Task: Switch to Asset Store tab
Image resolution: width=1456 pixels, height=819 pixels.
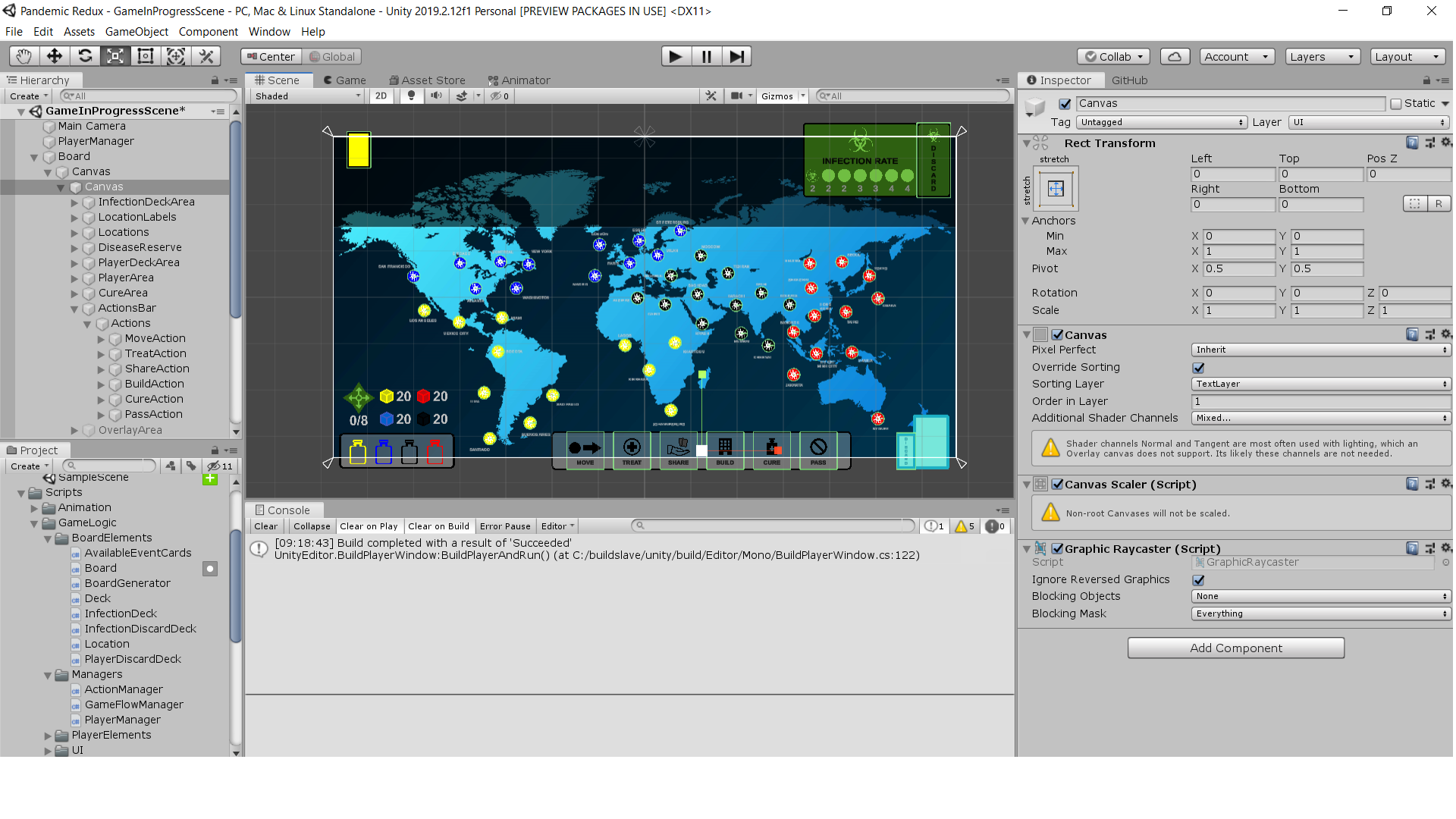Action: click(x=427, y=80)
